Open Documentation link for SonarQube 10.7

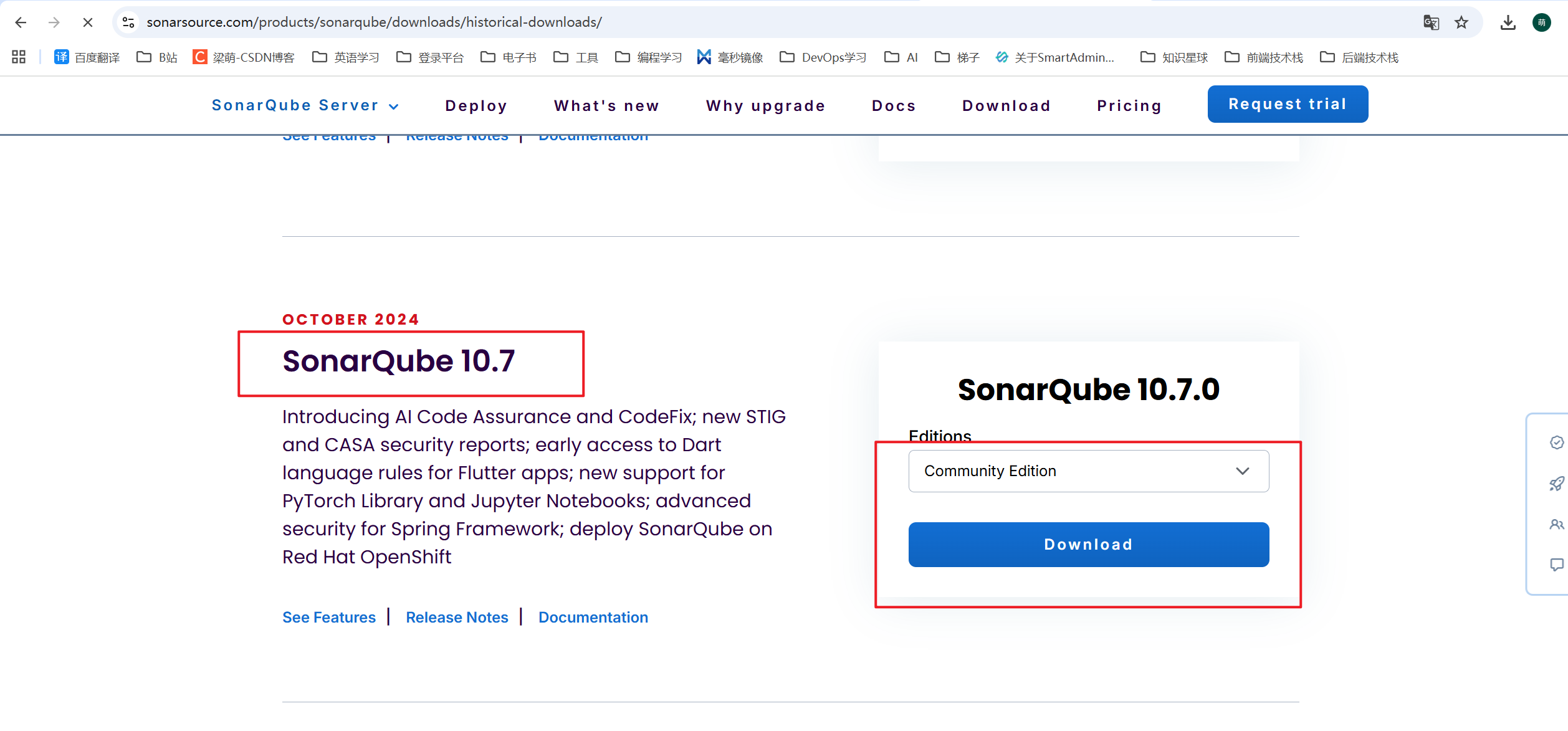pos(593,618)
